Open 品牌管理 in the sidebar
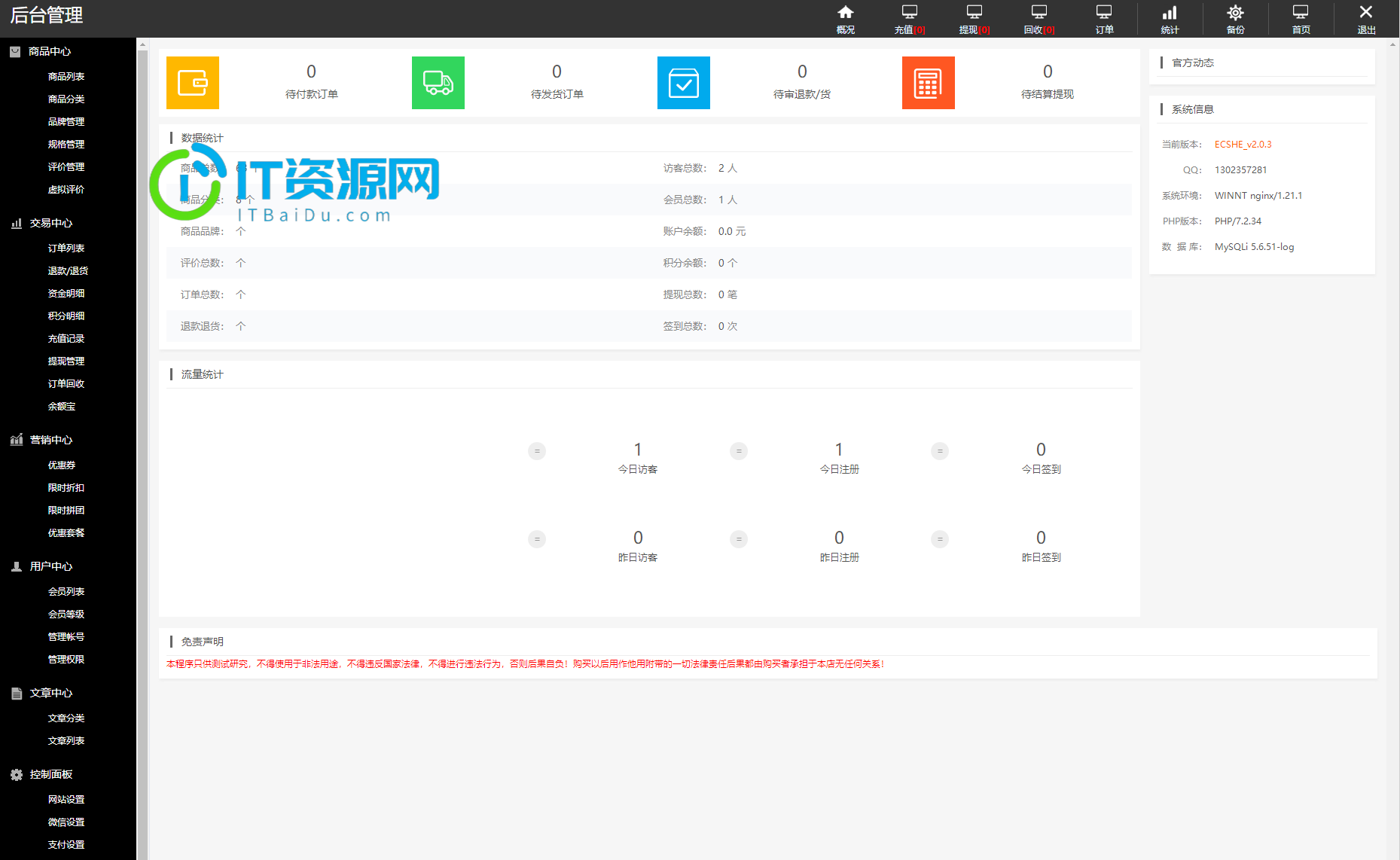Viewport: 1400px width, 860px height. (66, 122)
